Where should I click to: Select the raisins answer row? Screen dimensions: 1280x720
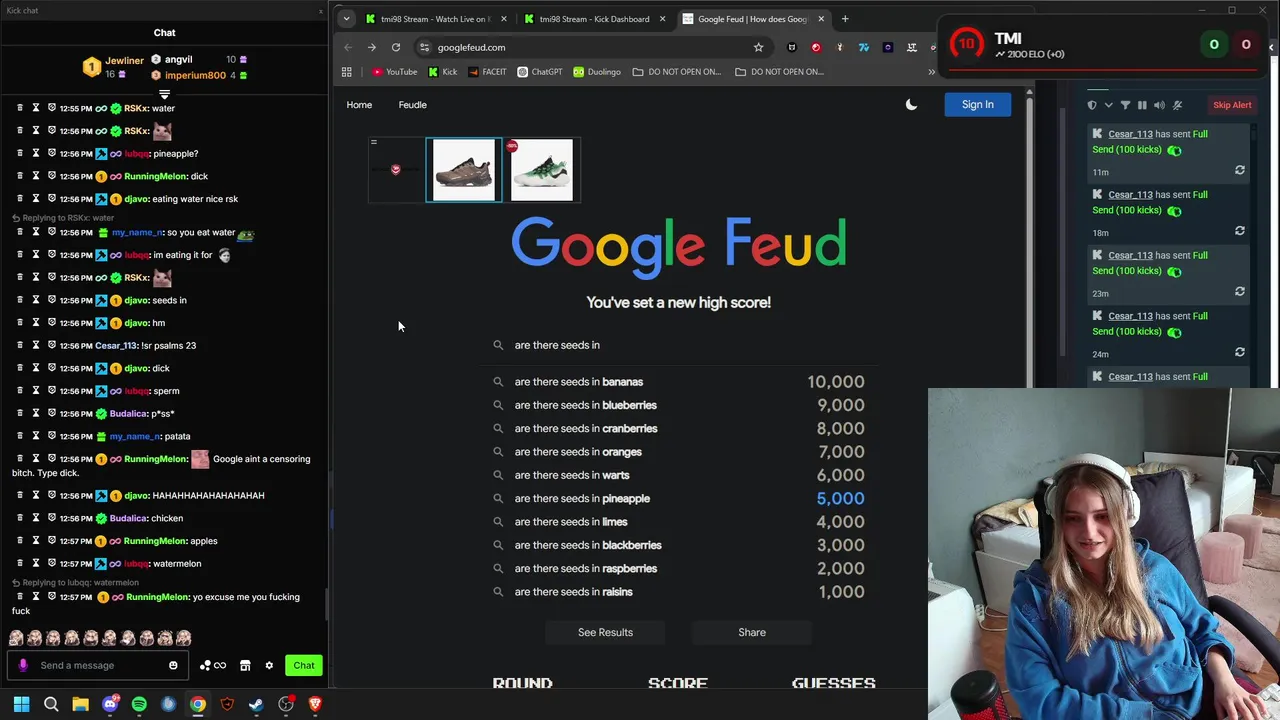coord(678,592)
